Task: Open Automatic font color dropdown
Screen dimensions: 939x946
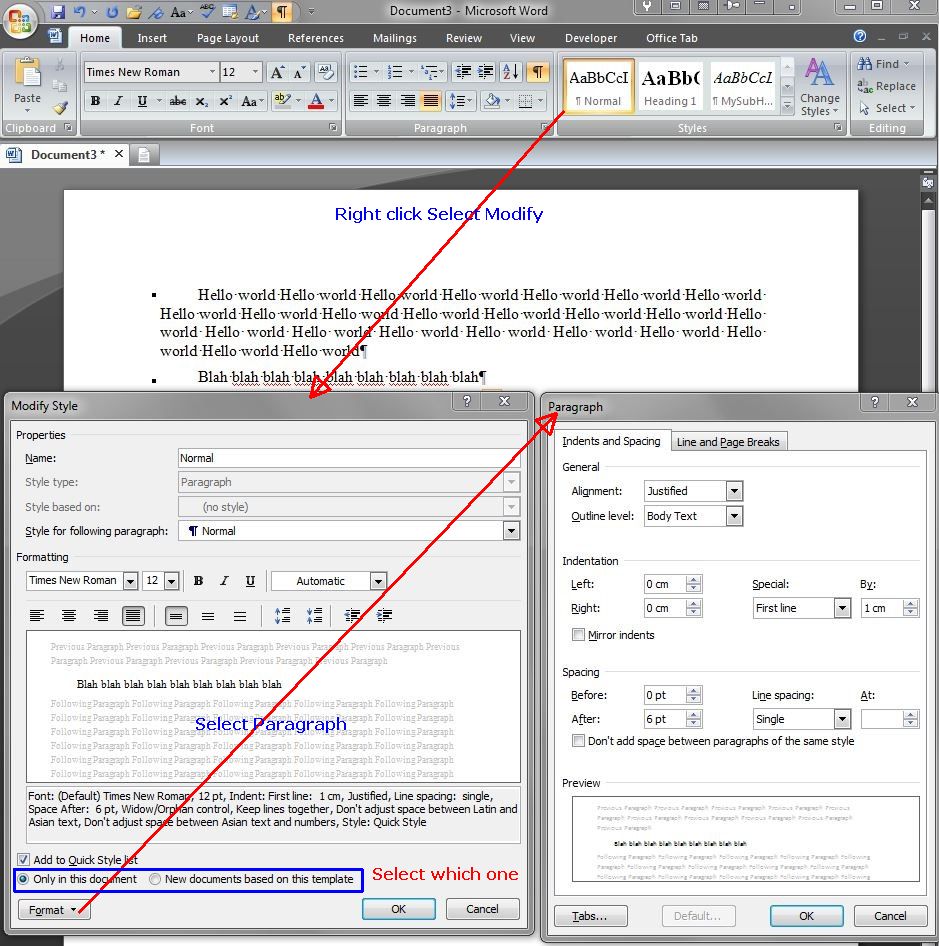Action: [378, 582]
